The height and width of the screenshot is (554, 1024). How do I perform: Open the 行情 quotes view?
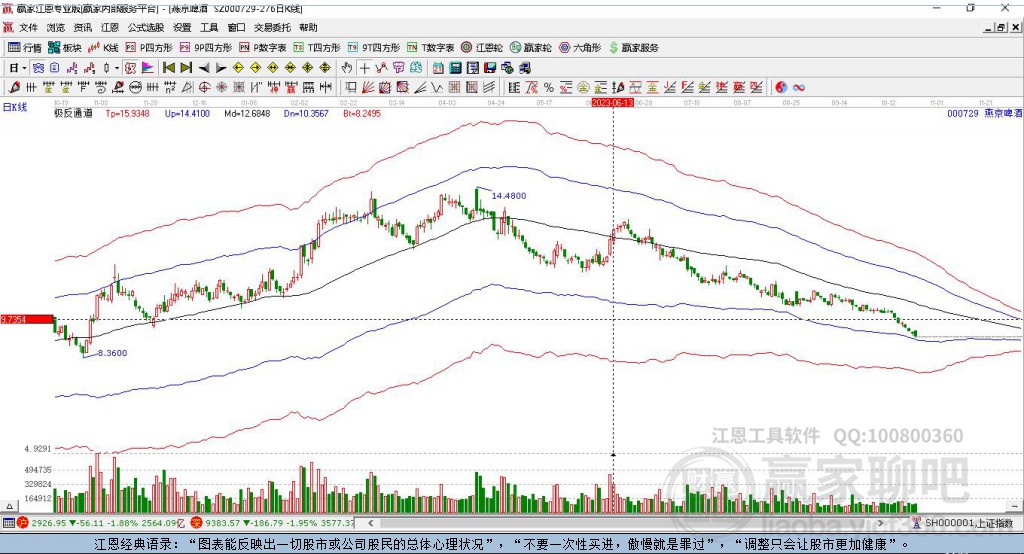click(25, 48)
